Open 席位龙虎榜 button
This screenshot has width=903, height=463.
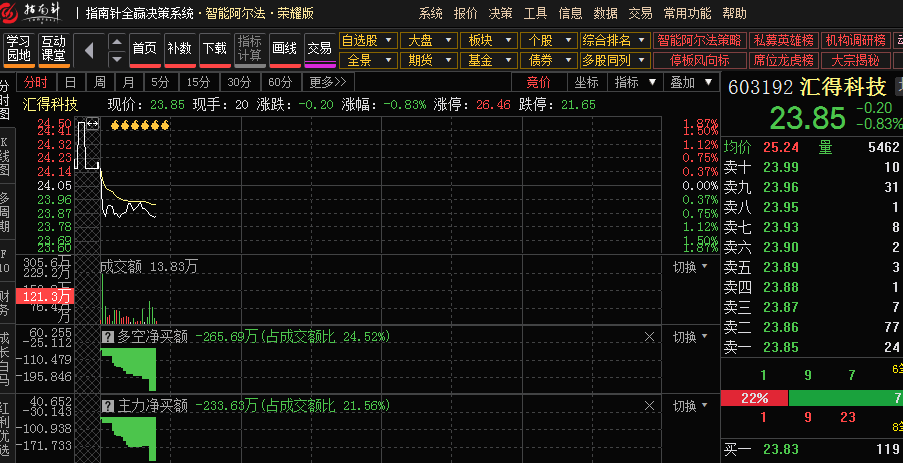click(783, 60)
